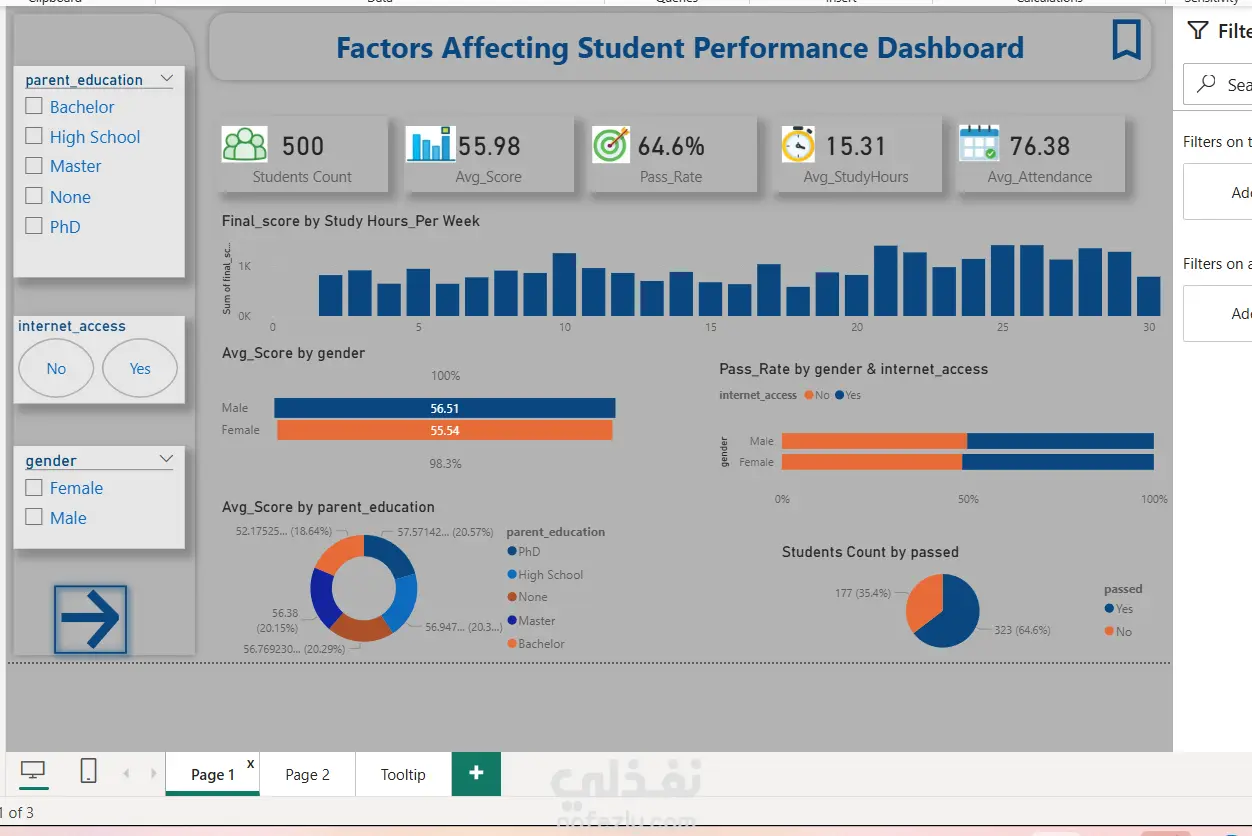The height and width of the screenshot is (836, 1252).
Task: Check the High School parent_education option
Action: (x=34, y=136)
